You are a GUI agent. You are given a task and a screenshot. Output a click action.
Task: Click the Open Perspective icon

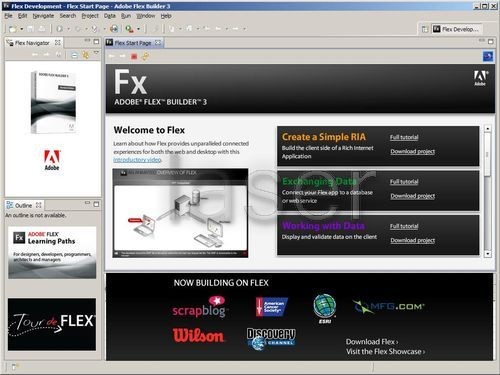pos(425,29)
